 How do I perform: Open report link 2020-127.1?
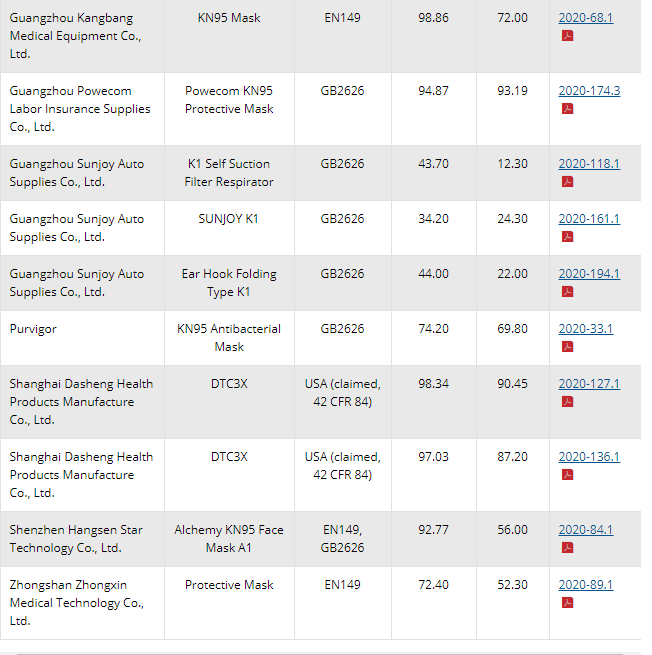tap(589, 384)
